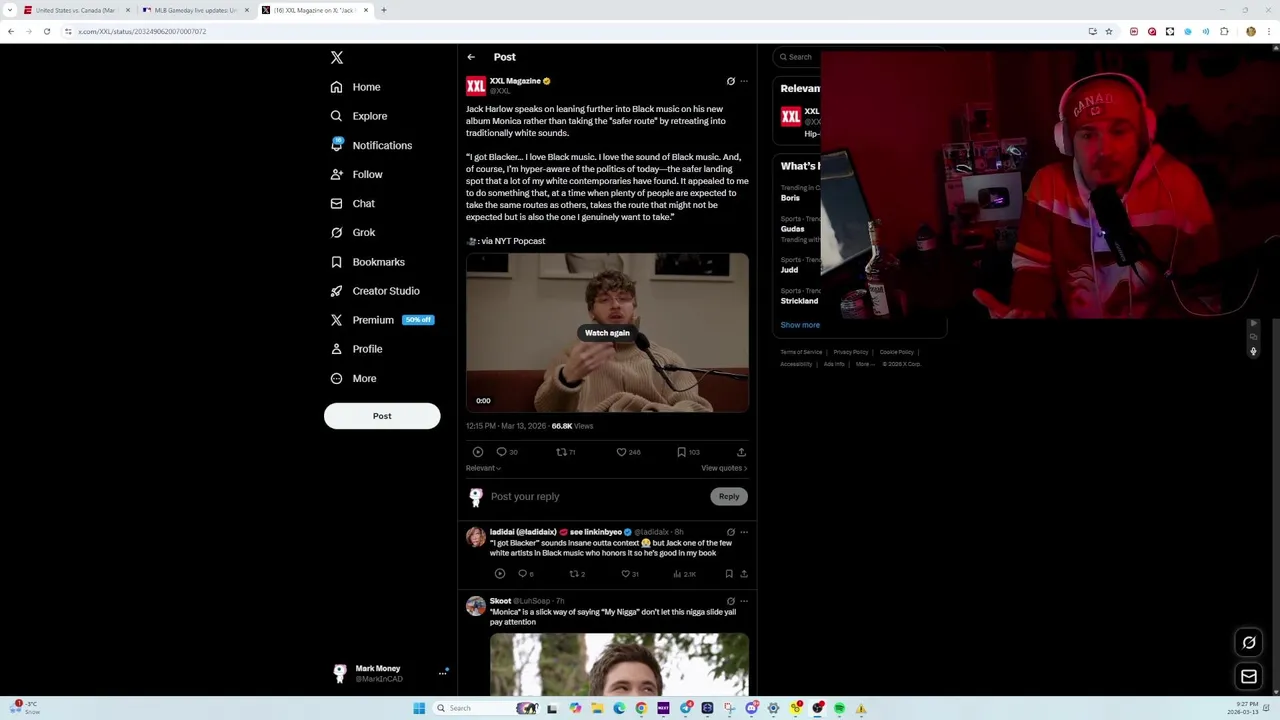Open the Explore page
This screenshot has height=720, width=1280.
[358, 116]
